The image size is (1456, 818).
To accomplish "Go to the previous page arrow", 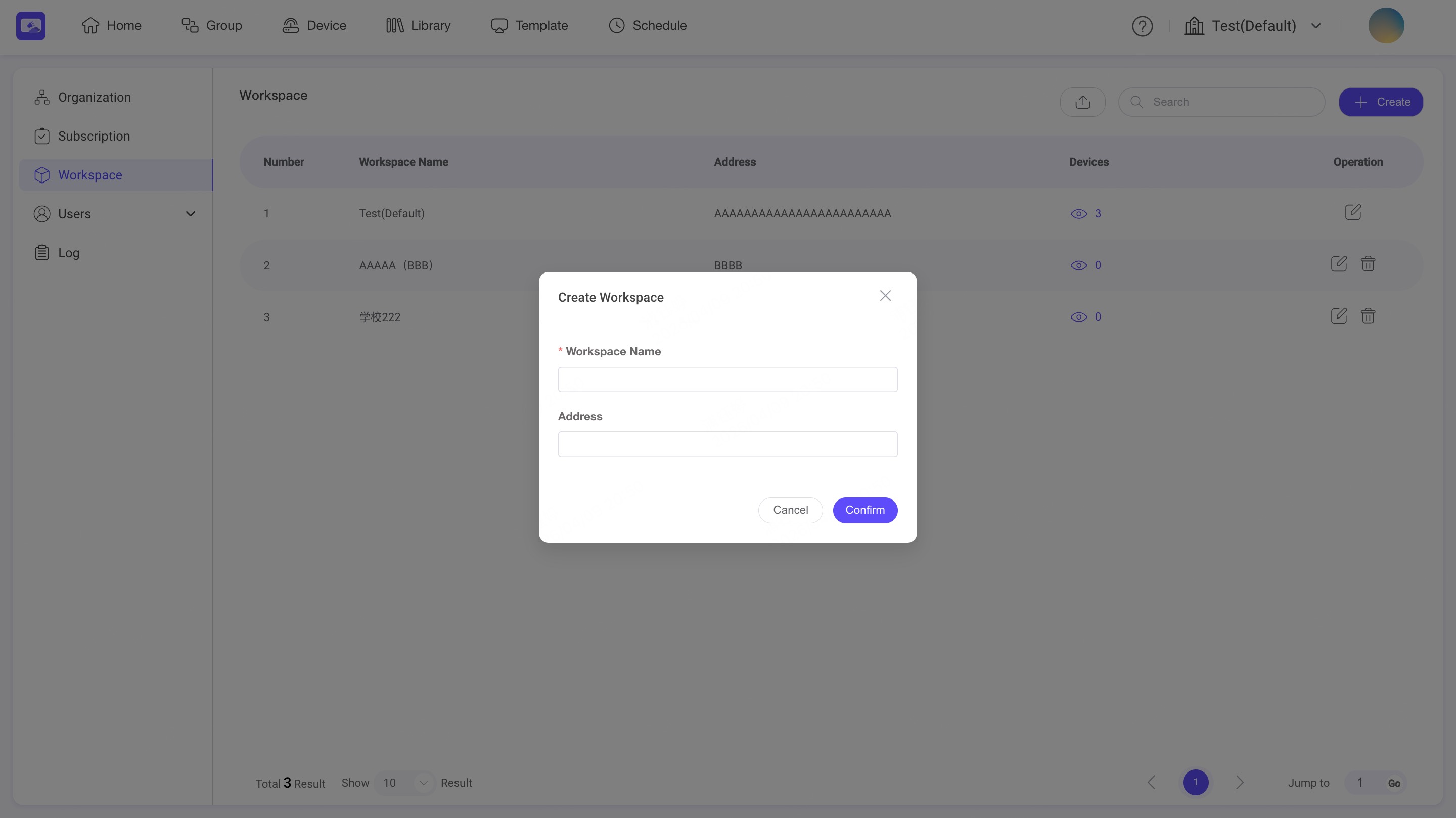I will pyautogui.click(x=1151, y=783).
